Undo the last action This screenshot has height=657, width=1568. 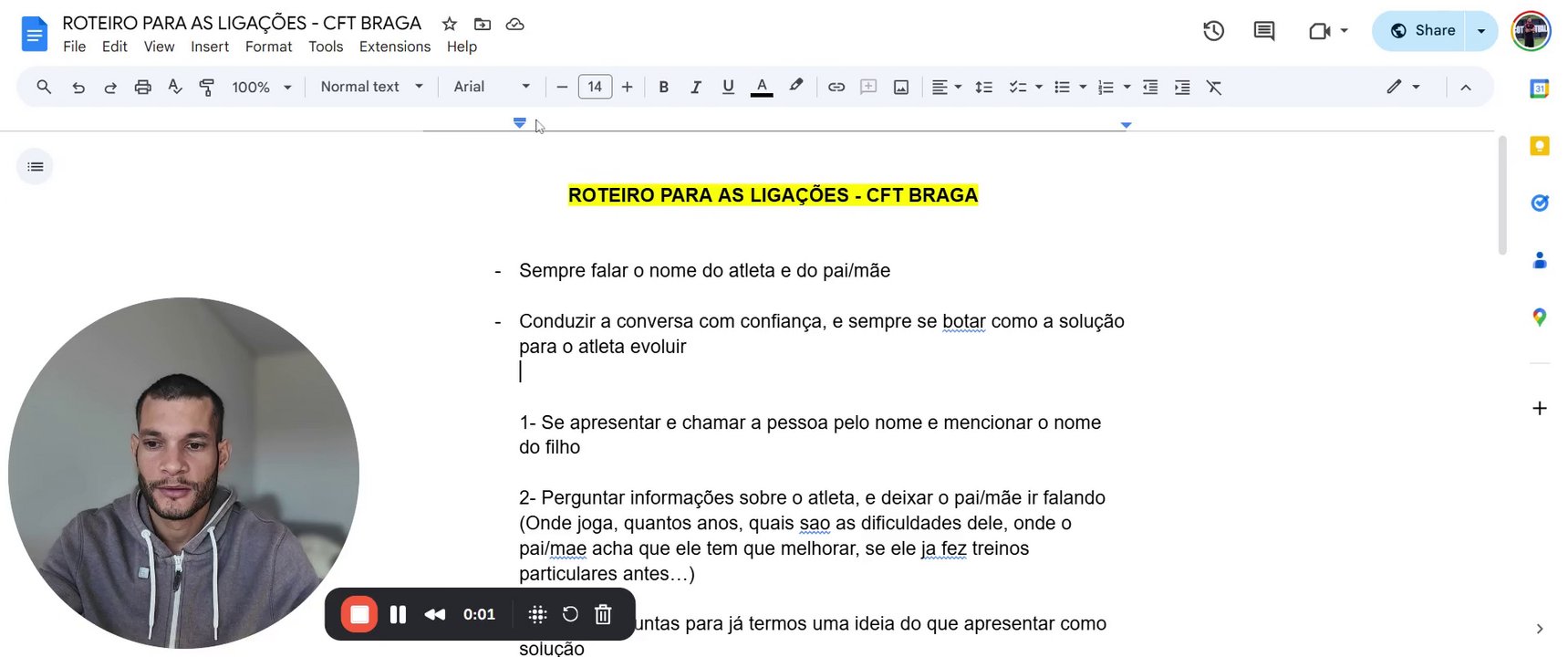coord(78,88)
